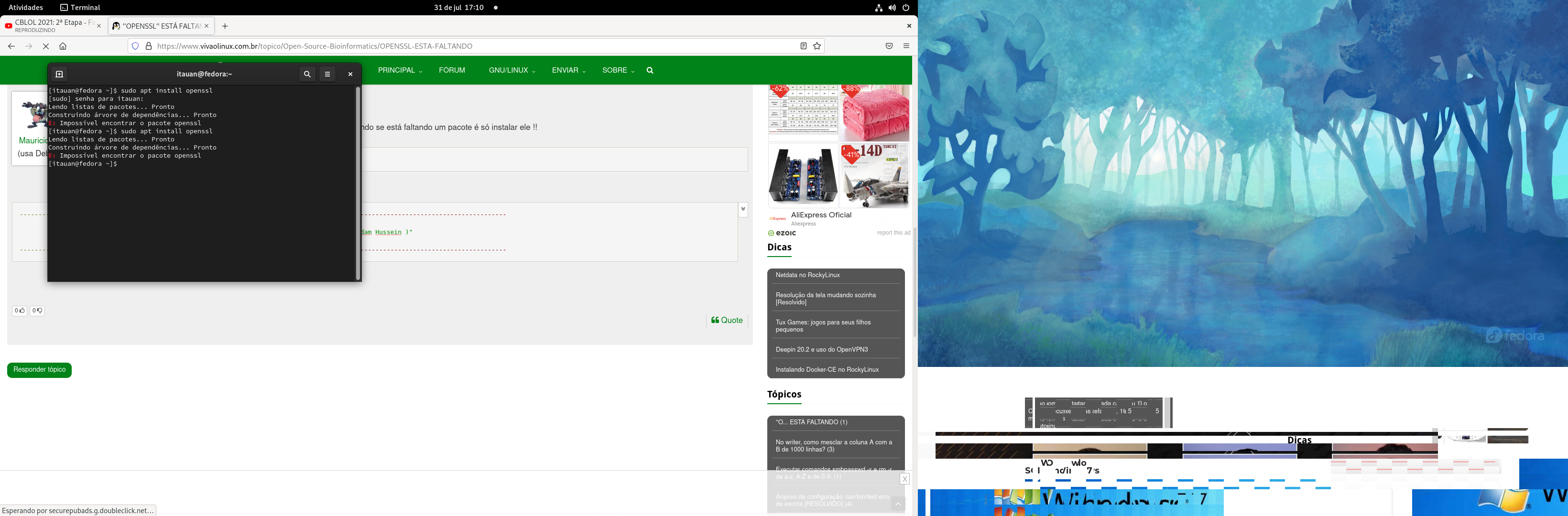1568x516 pixels.
Task: Save page to Pocket
Action: (x=889, y=46)
